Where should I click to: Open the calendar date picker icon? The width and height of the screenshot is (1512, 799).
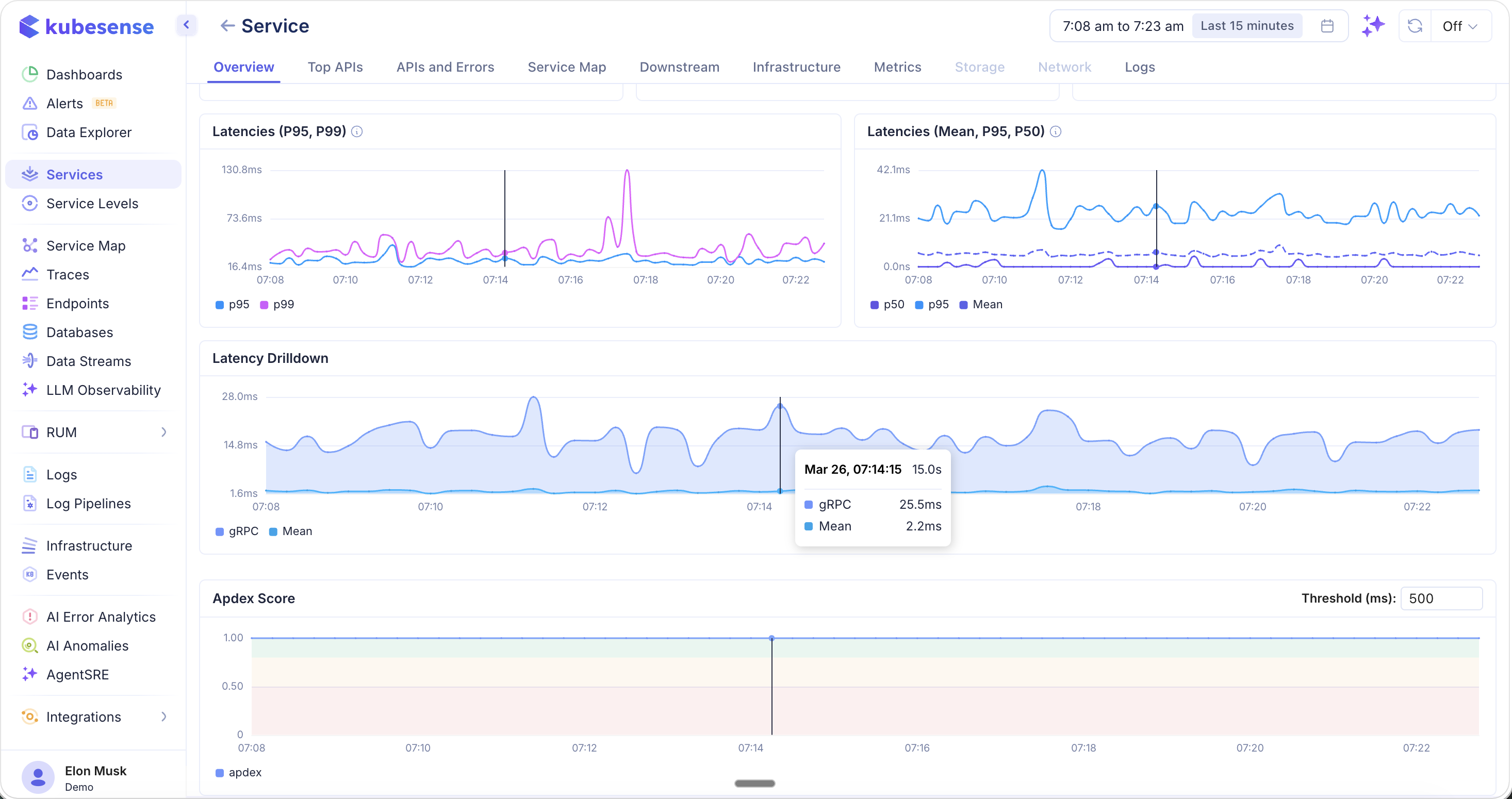coord(1326,25)
